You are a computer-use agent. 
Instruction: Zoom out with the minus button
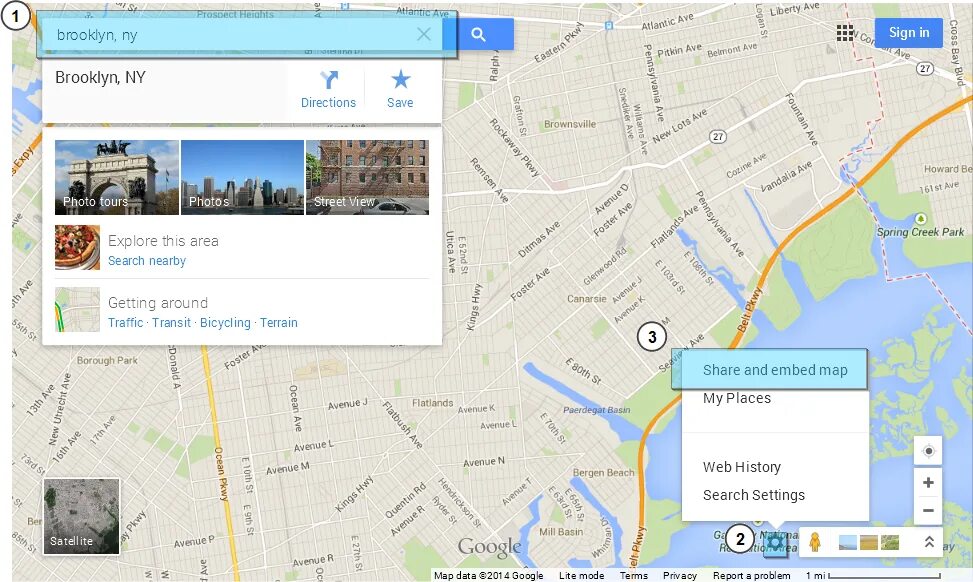[x=928, y=511]
